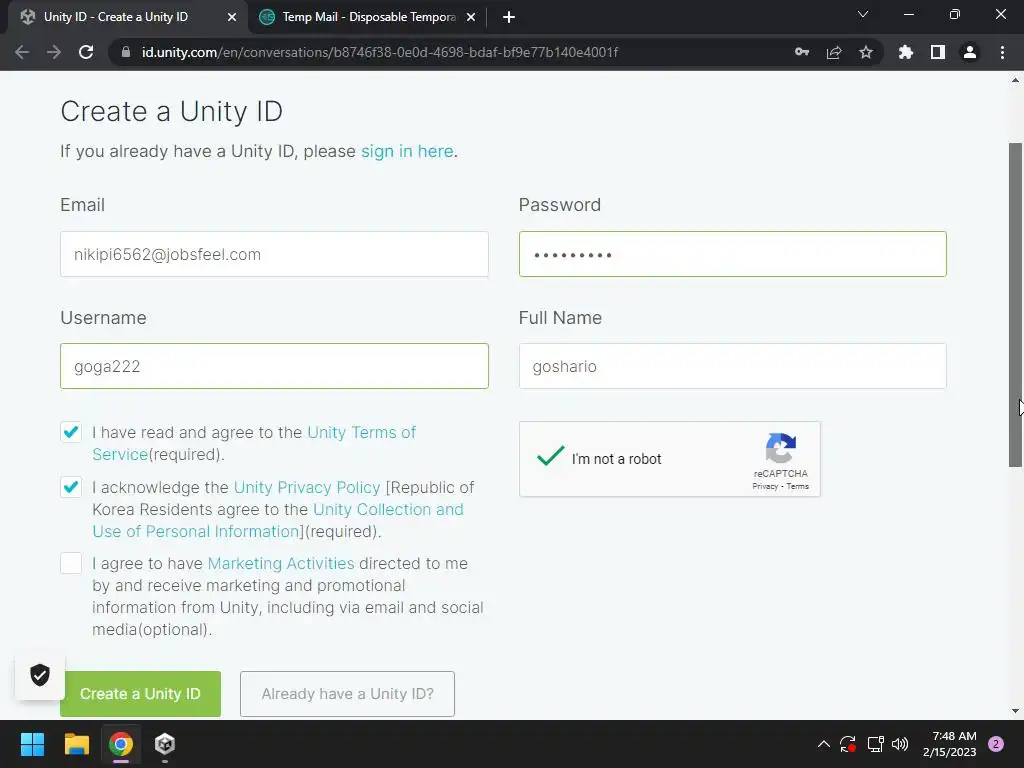Viewport: 1024px width, 768px height.
Task: Switch to the Unity ID tab
Action: pyautogui.click(x=128, y=17)
